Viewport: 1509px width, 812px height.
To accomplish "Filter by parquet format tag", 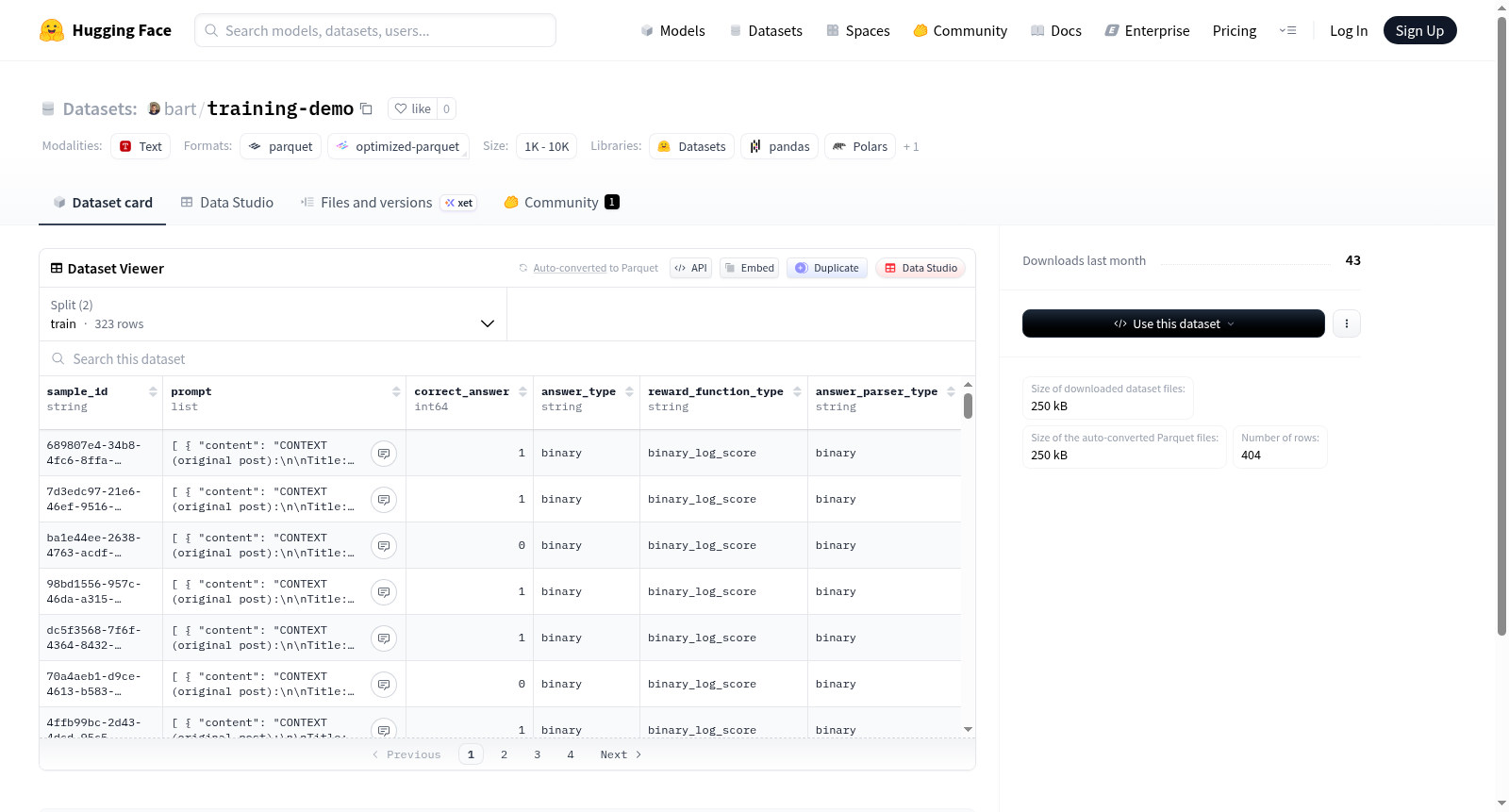I will pos(281,146).
